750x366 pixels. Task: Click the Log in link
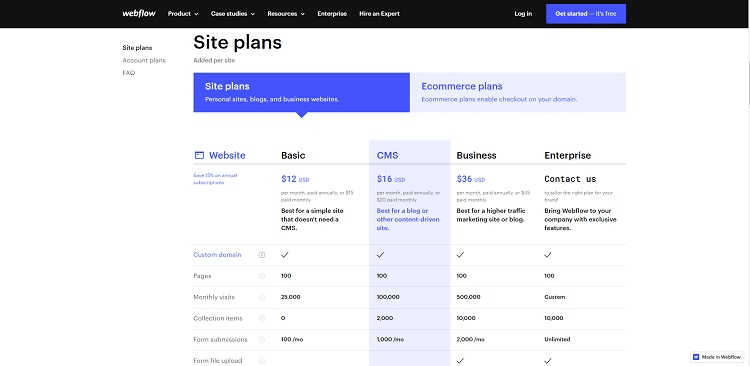[523, 14]
